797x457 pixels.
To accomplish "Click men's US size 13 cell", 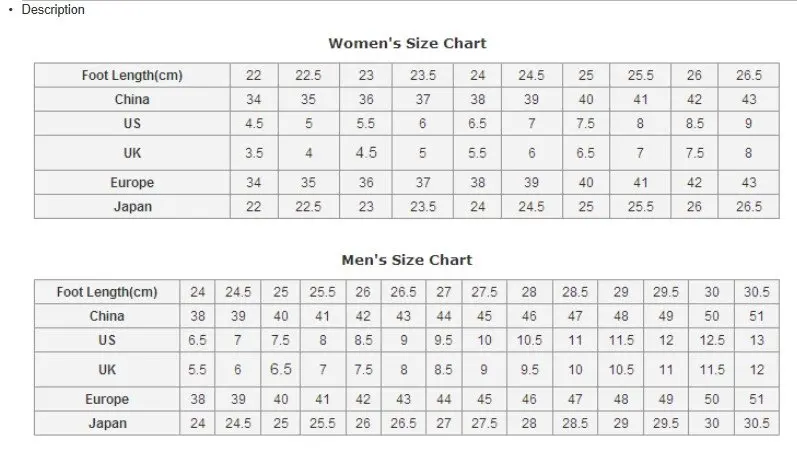I will pos(757,340).
